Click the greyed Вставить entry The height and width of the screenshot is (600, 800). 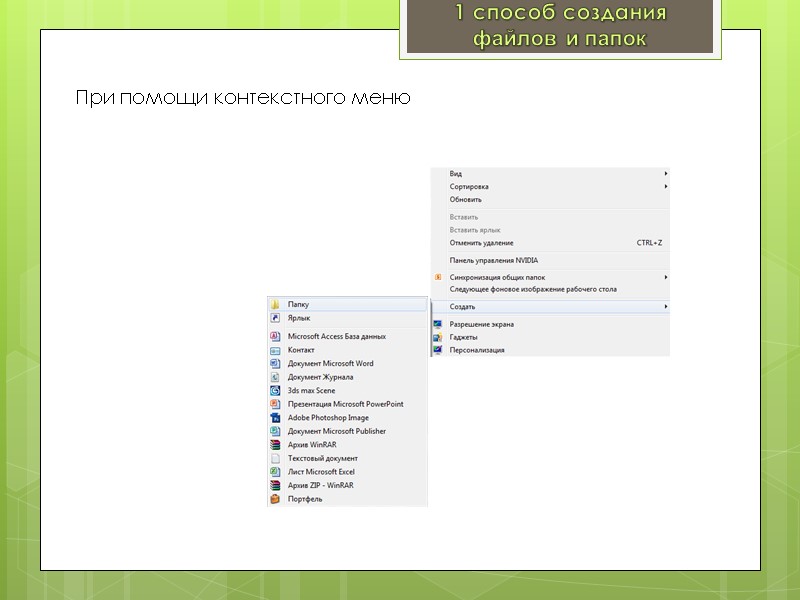point(550,217)
